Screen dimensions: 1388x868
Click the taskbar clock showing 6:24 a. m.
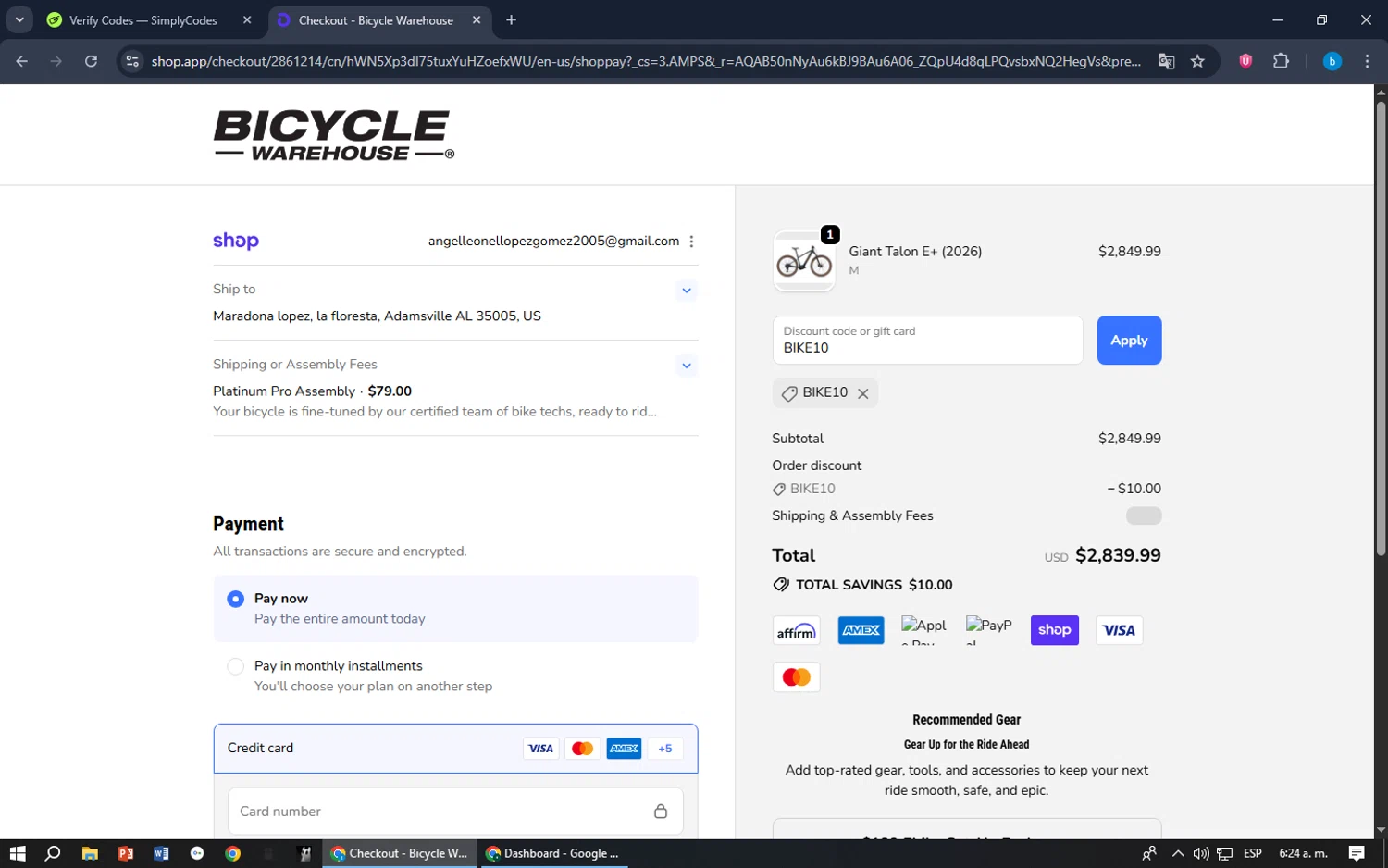tap(1303, 853)
